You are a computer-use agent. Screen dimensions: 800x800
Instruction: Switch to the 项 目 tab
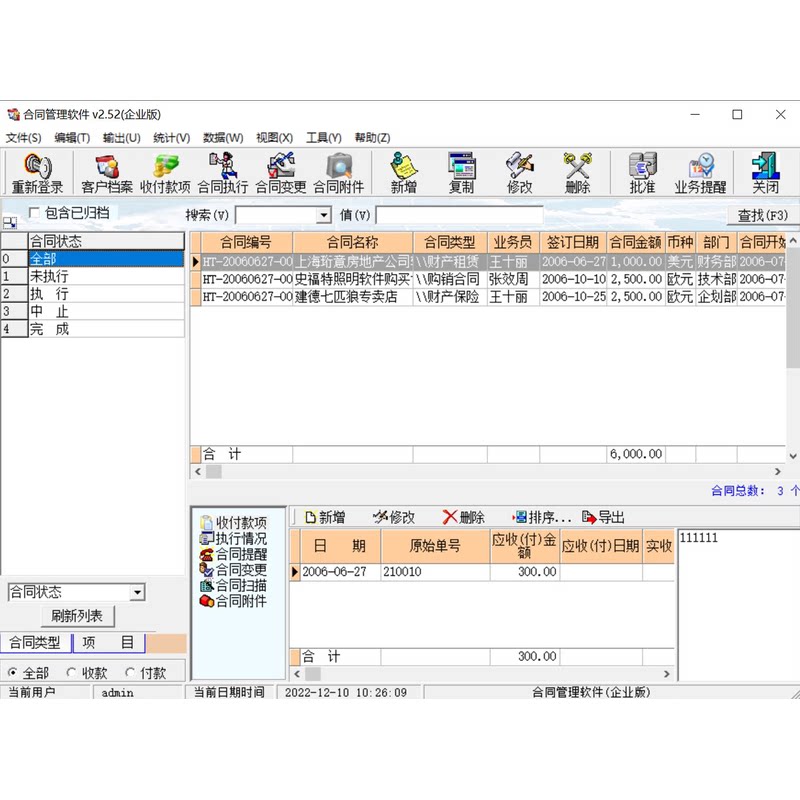109,642
